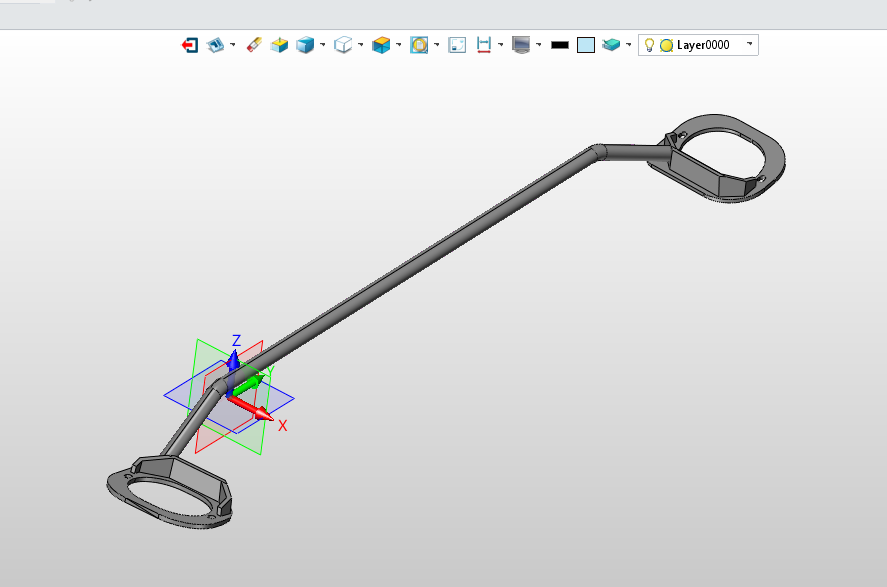Open dropdown arrow next to zoom icon
Viewport: 887px width, 587px height.
pos(436,45)
